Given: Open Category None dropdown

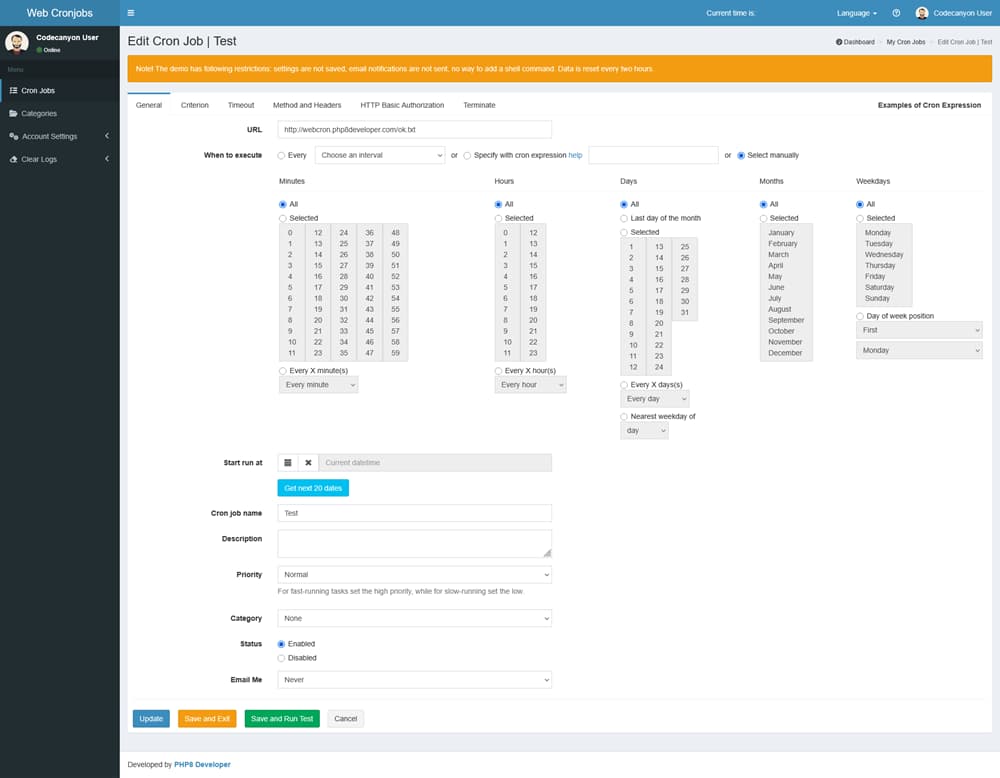Looking at the screenshot, I should point(415,618).
